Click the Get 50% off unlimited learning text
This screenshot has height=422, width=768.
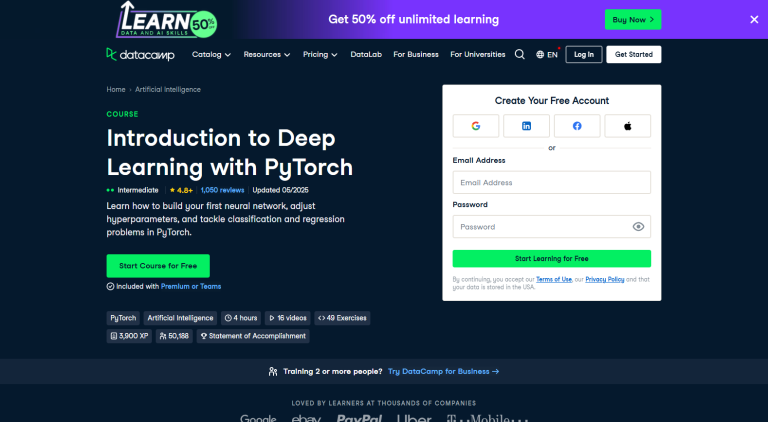413,20
